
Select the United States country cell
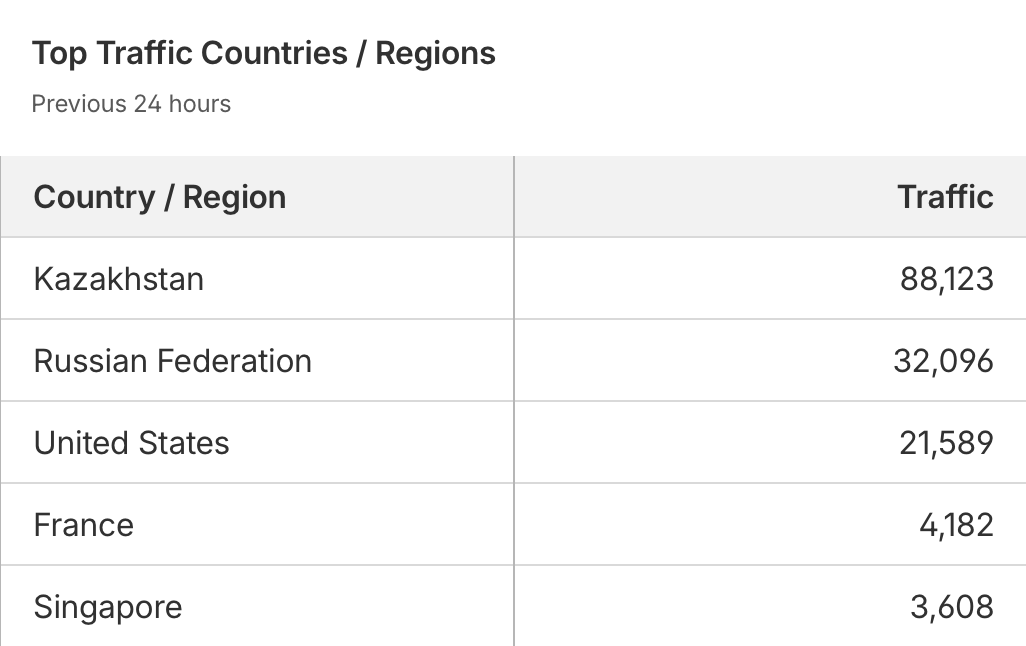tap(132, 443)
